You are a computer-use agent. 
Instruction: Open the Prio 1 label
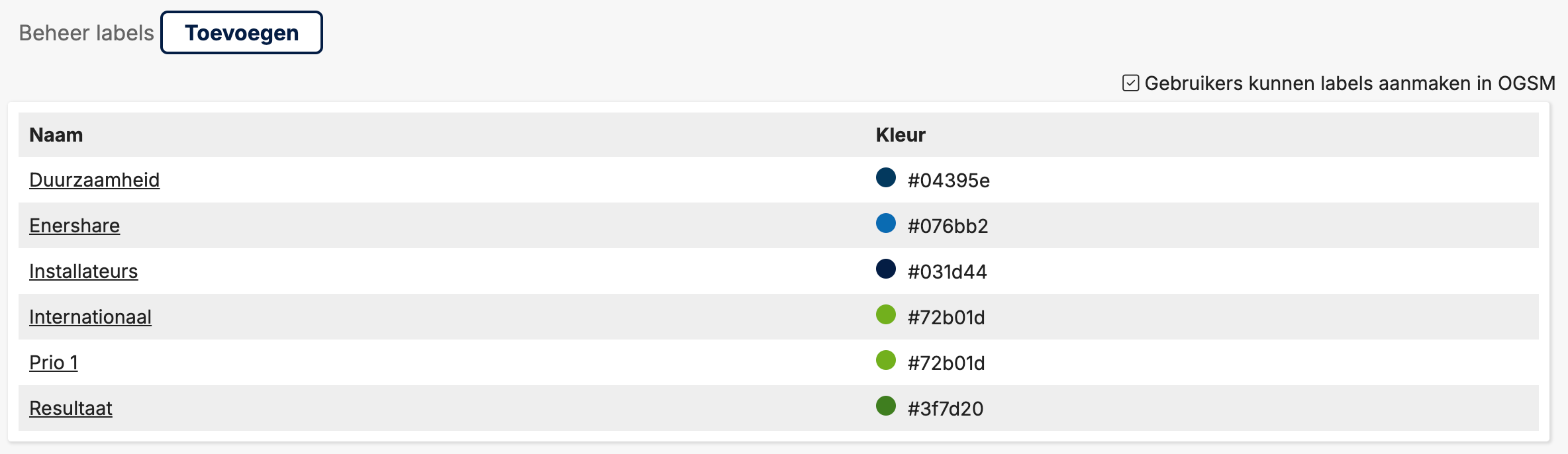tap(54, 363)
